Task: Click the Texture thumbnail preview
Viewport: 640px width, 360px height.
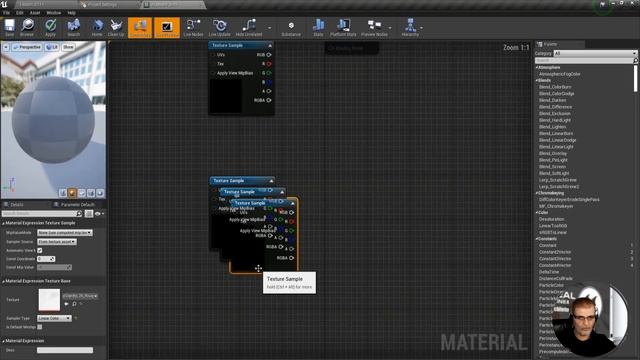Action: pos(49,300)
